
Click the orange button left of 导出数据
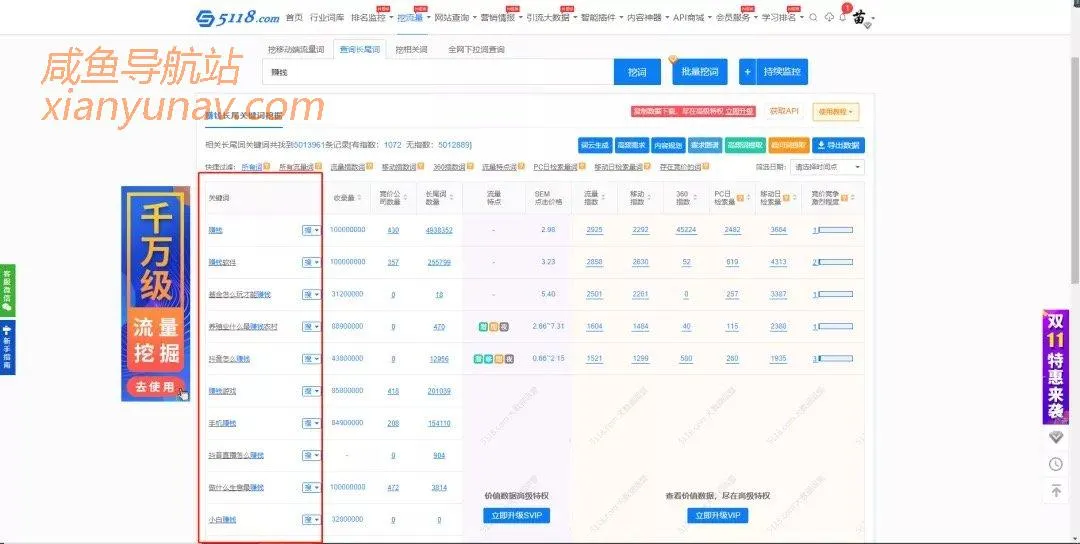click(x=788, y=145)
